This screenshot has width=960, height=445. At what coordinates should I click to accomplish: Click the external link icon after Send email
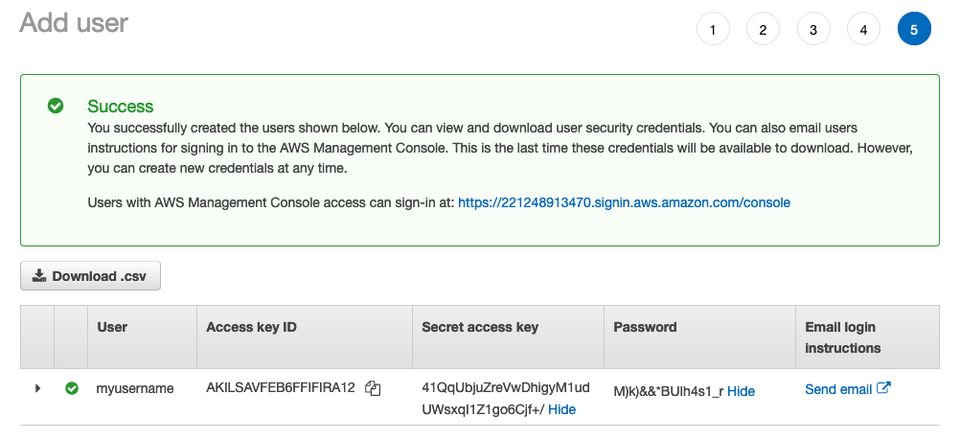coord(883,387)
